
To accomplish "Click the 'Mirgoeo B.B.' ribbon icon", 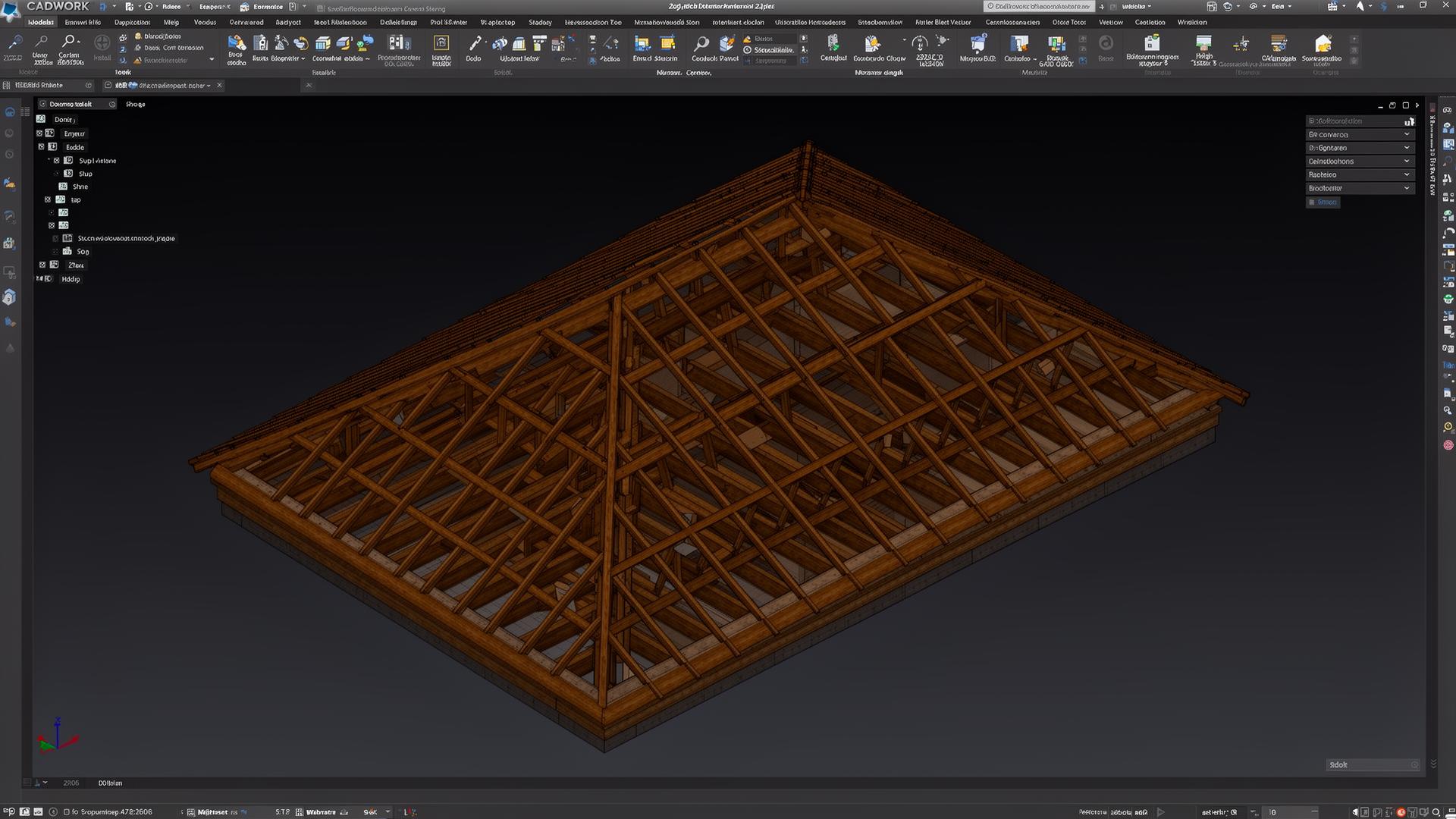I will tap(978, 43).
